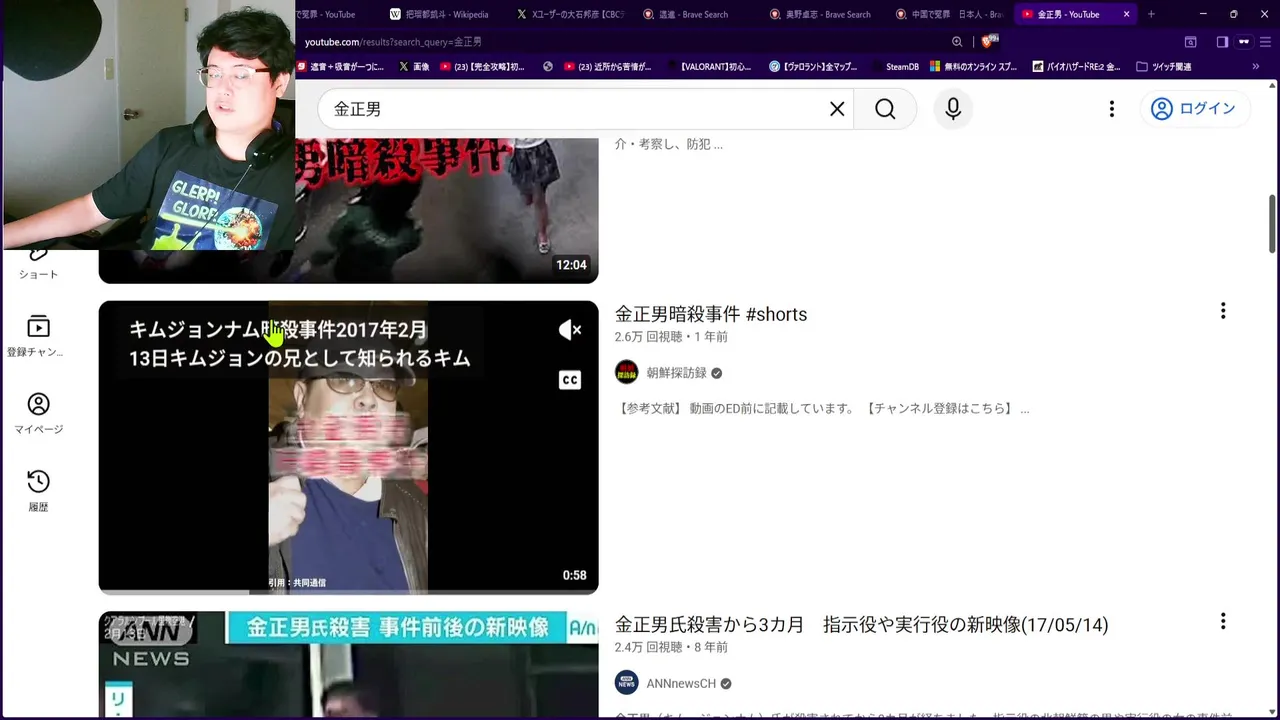1280x720 pixels.
Task: Click the browser address bar URL
Action: pos(393,42)
